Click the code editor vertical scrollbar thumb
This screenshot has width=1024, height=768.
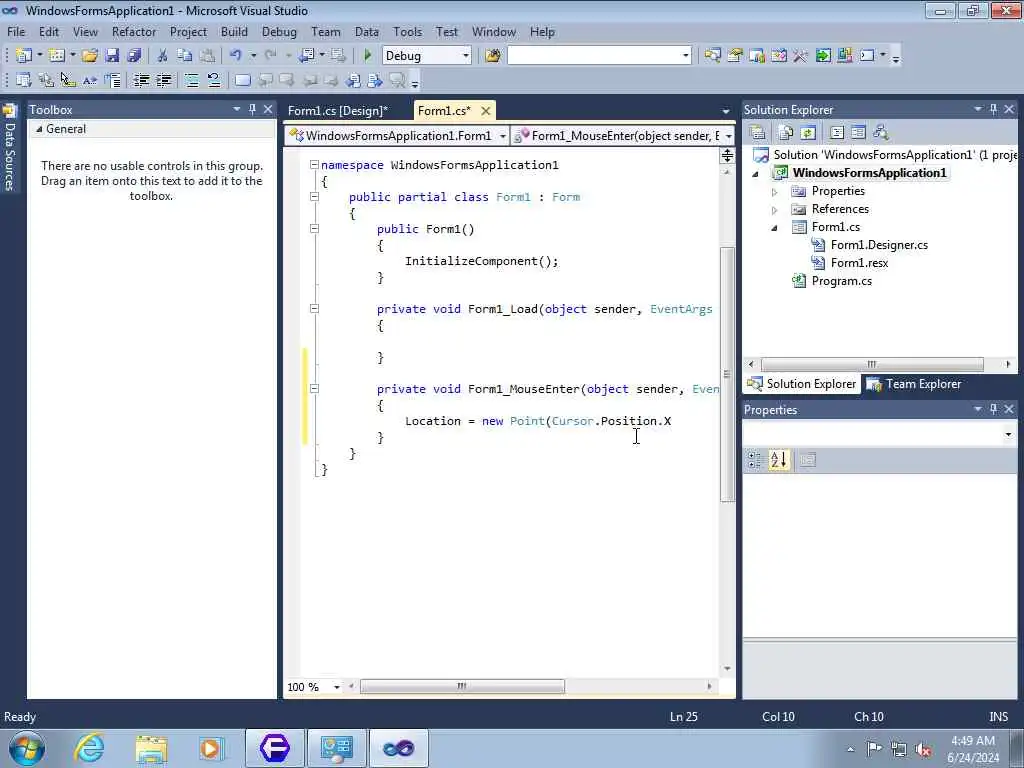[727, 374]
